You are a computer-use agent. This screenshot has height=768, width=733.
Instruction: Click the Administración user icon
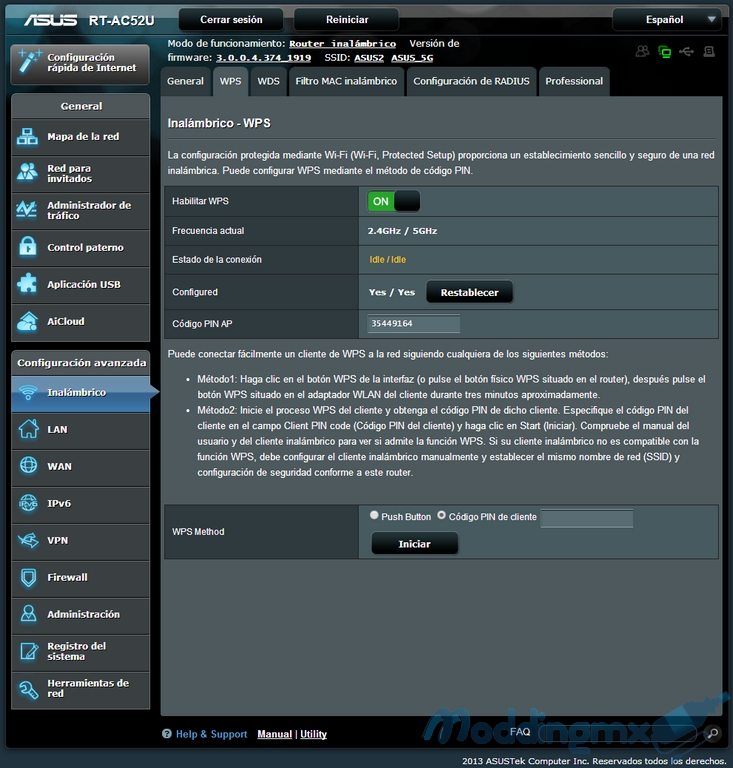coord(28,614)
